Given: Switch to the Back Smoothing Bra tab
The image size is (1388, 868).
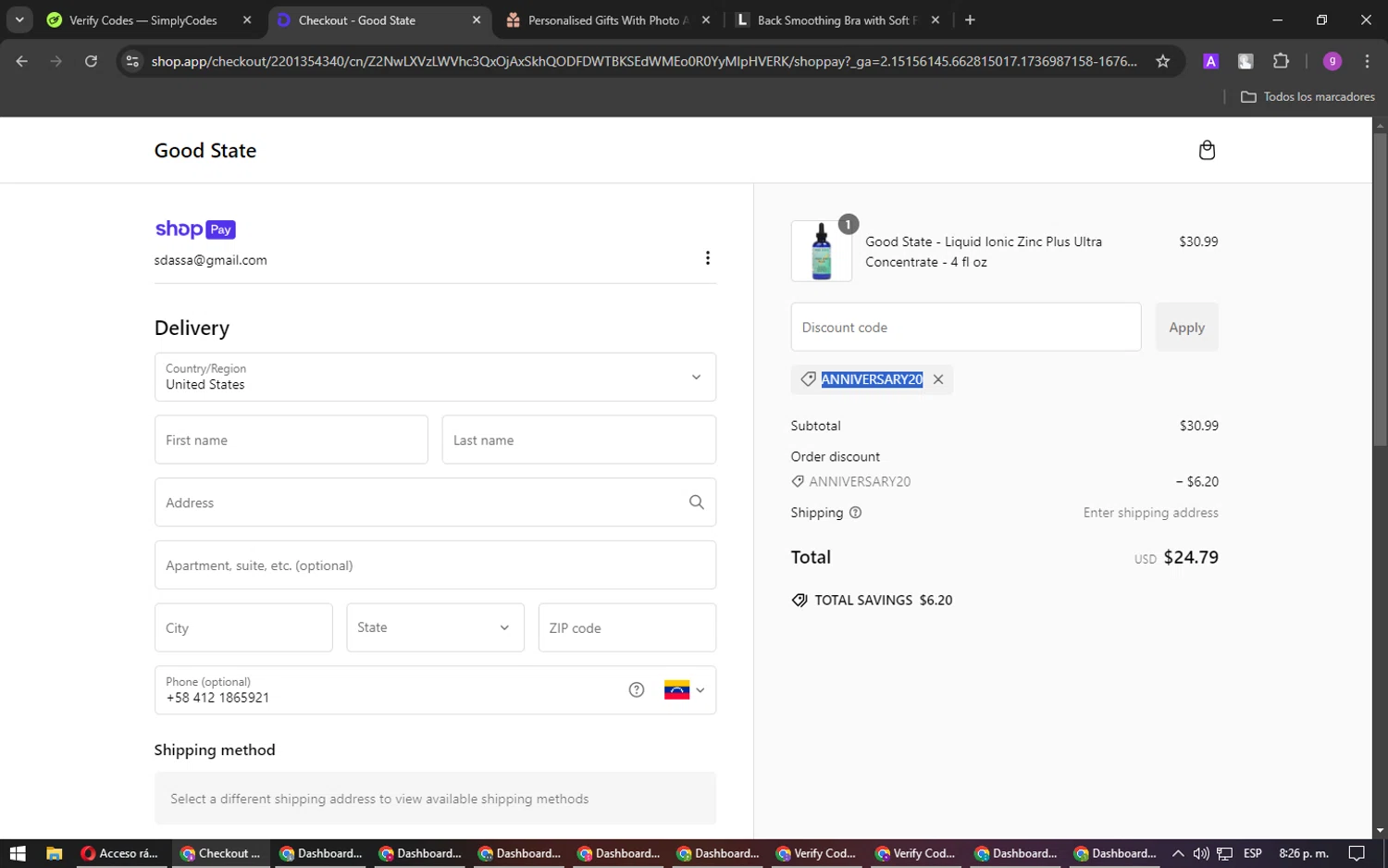Looking at the screenshot, I should (837, 19).
